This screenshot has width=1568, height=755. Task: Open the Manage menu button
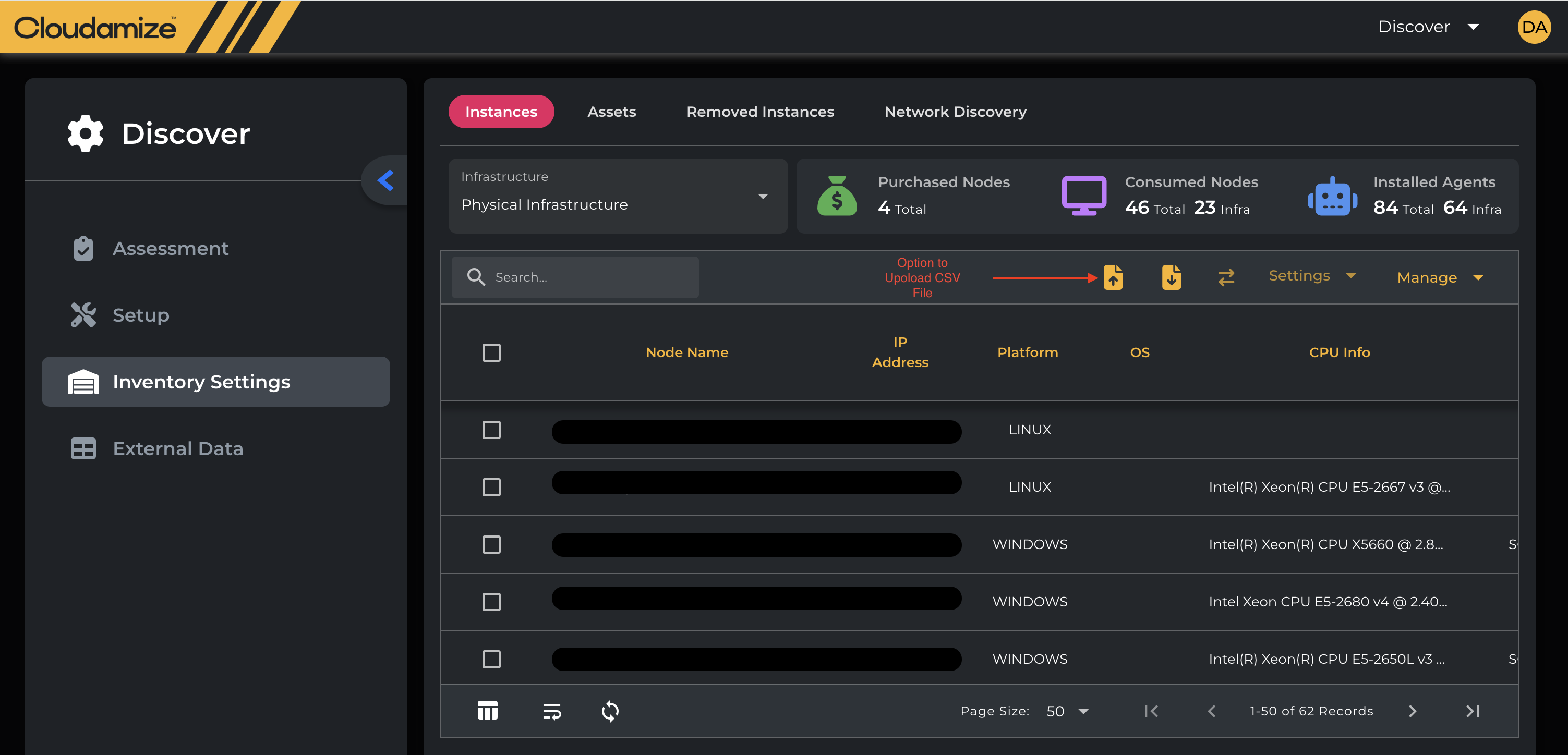(x=1440, y=278)
